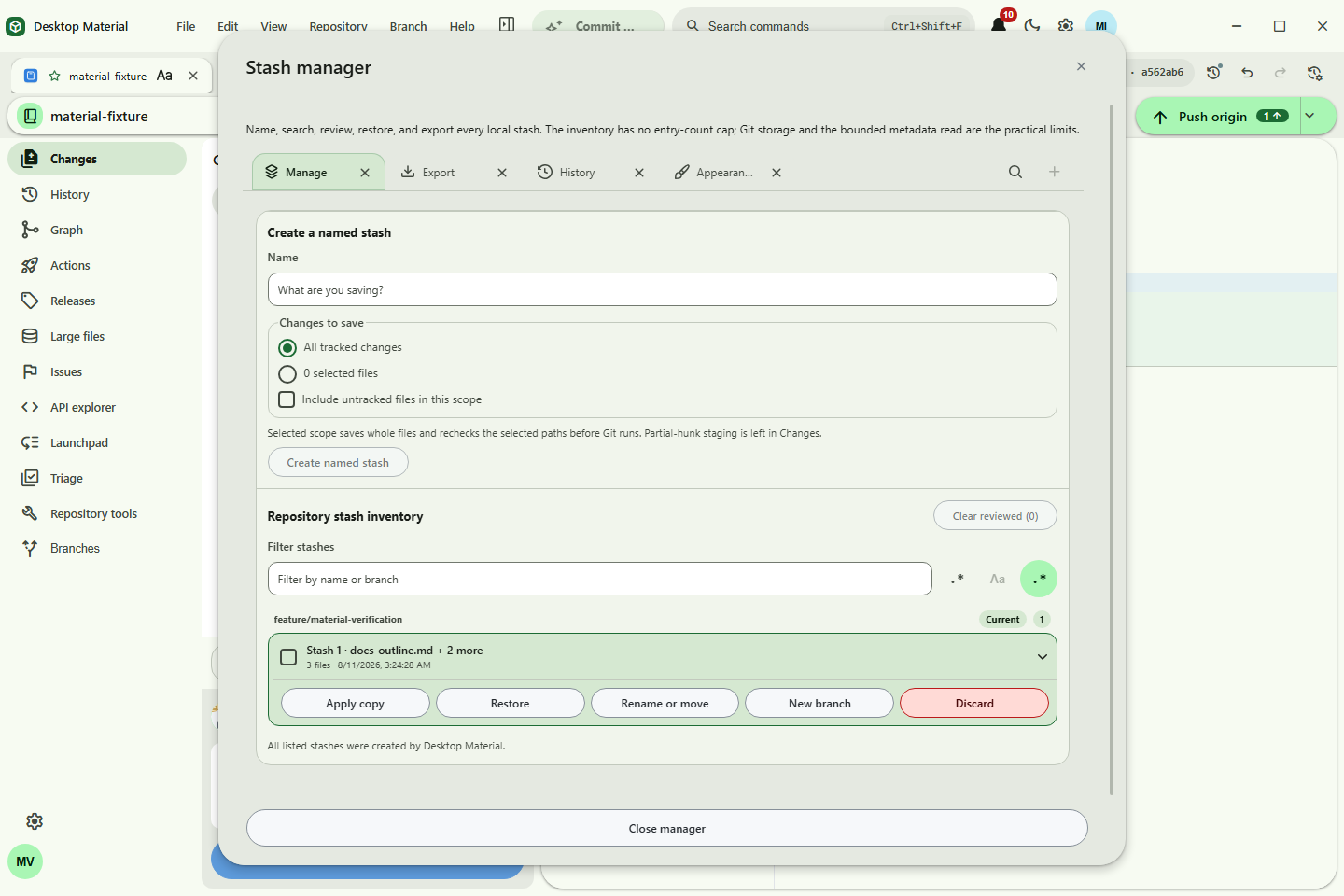
Task: Focus the stash Name input field
Action: pyautogui.click(x=662, y=289)
